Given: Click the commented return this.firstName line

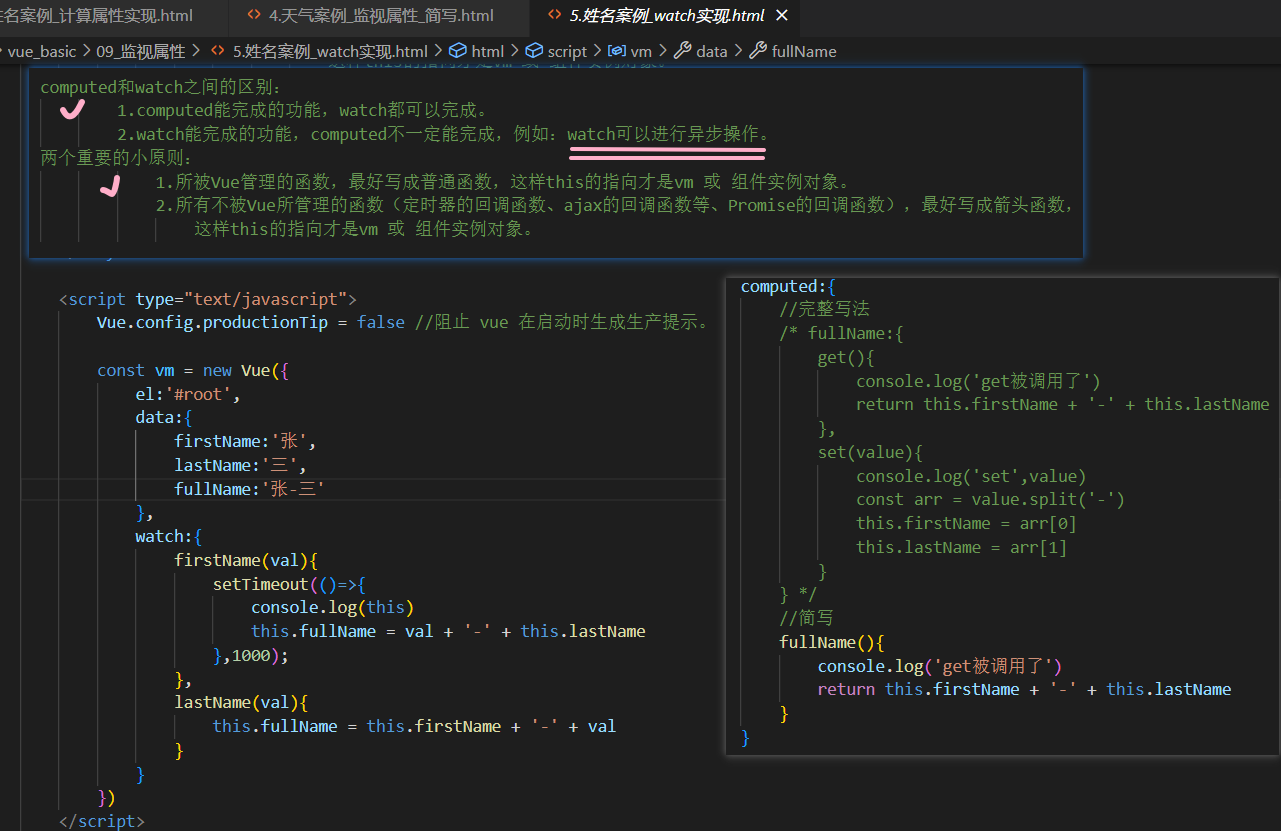Looking at the screenshot, I should pos(1062,405).
